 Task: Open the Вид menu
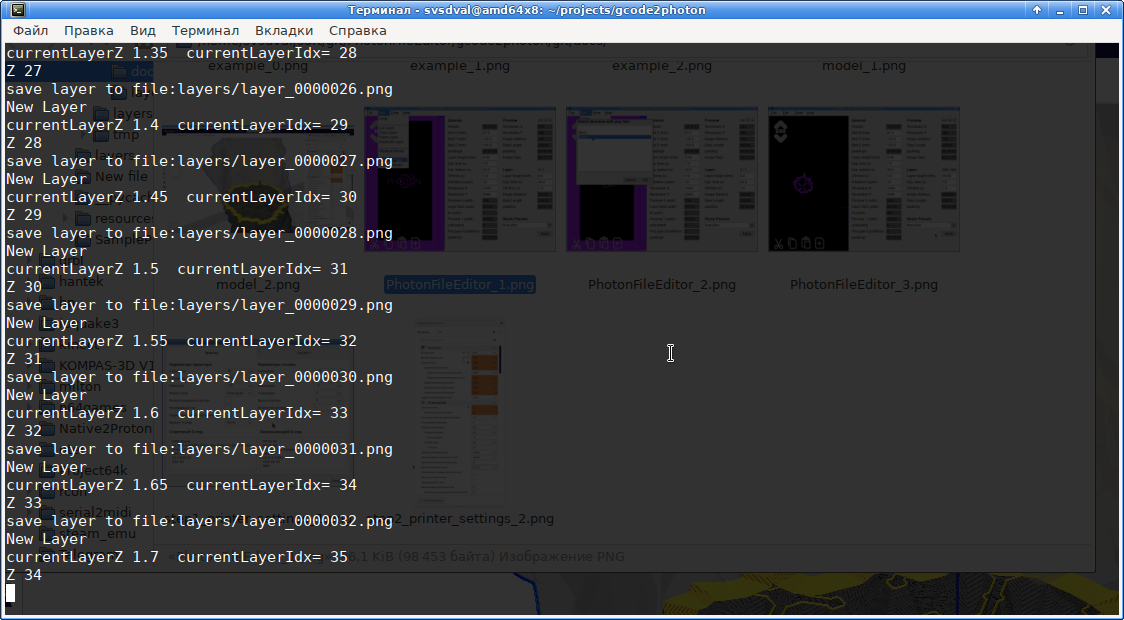click(x=143, y=30)
